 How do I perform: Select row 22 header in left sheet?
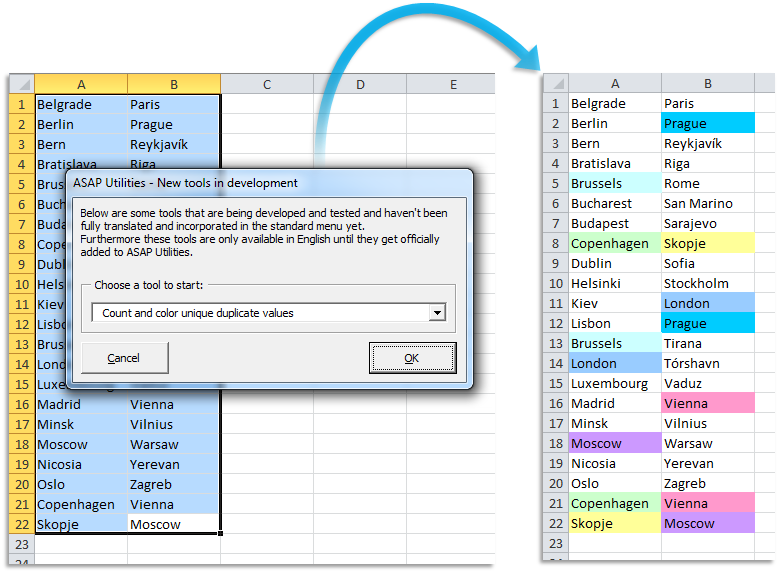22,524
